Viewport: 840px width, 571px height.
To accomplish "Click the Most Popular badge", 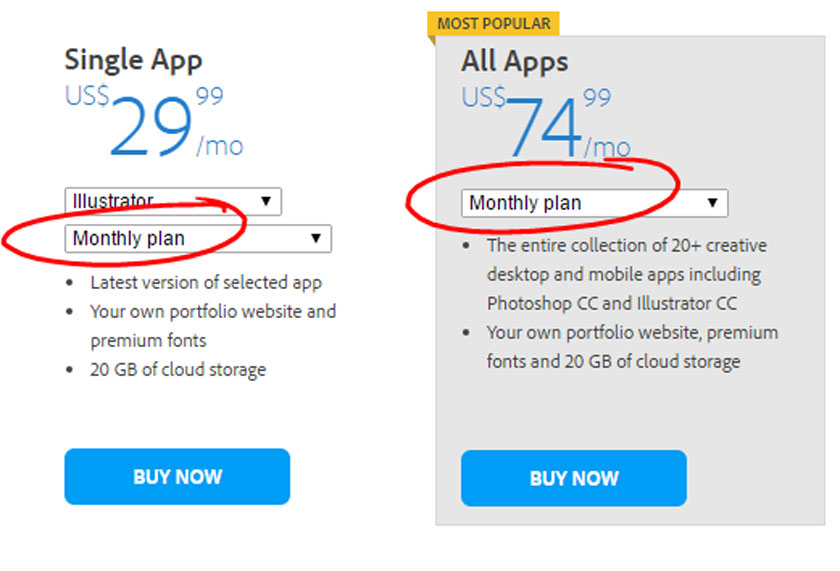I will pyautogui.click(x=494, y=23).
